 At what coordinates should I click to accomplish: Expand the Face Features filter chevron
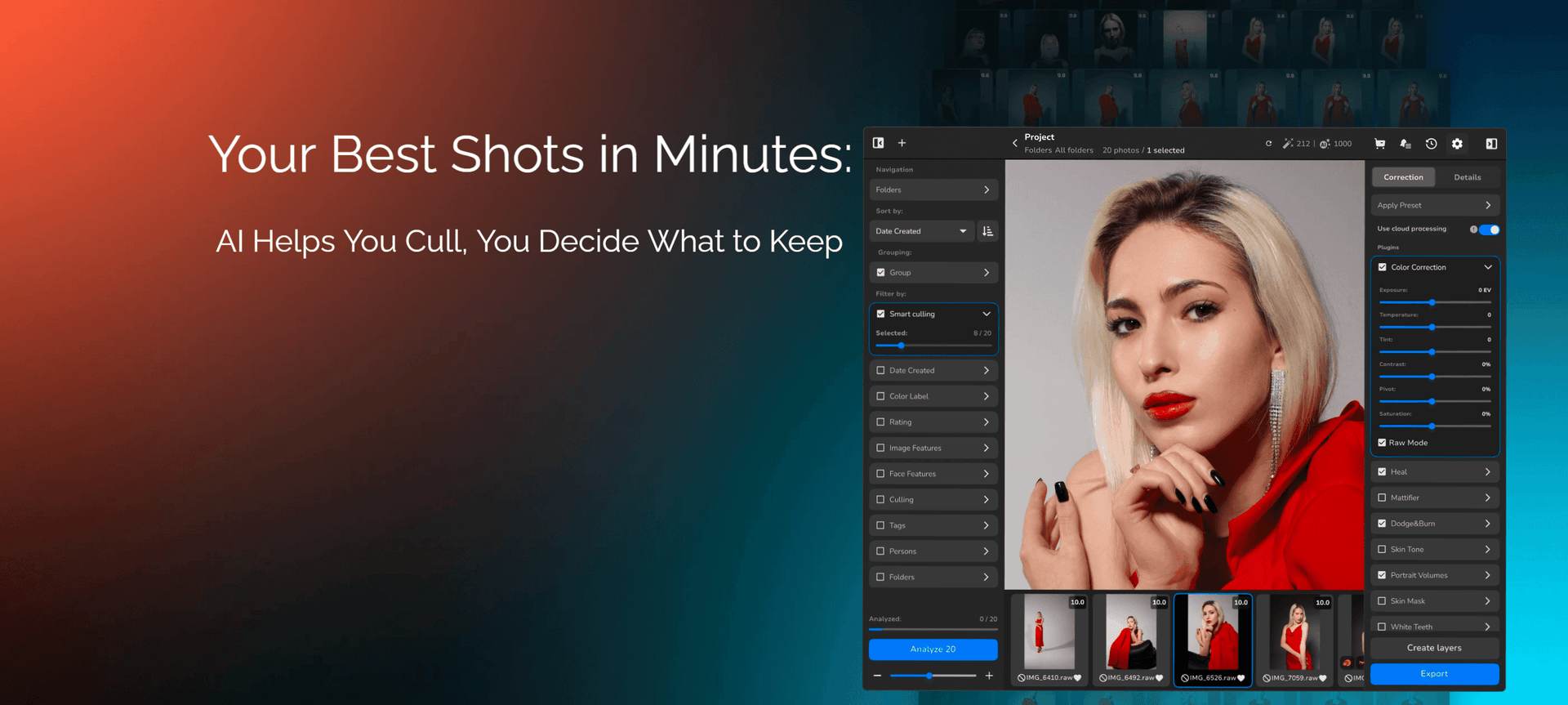(987, 474)
